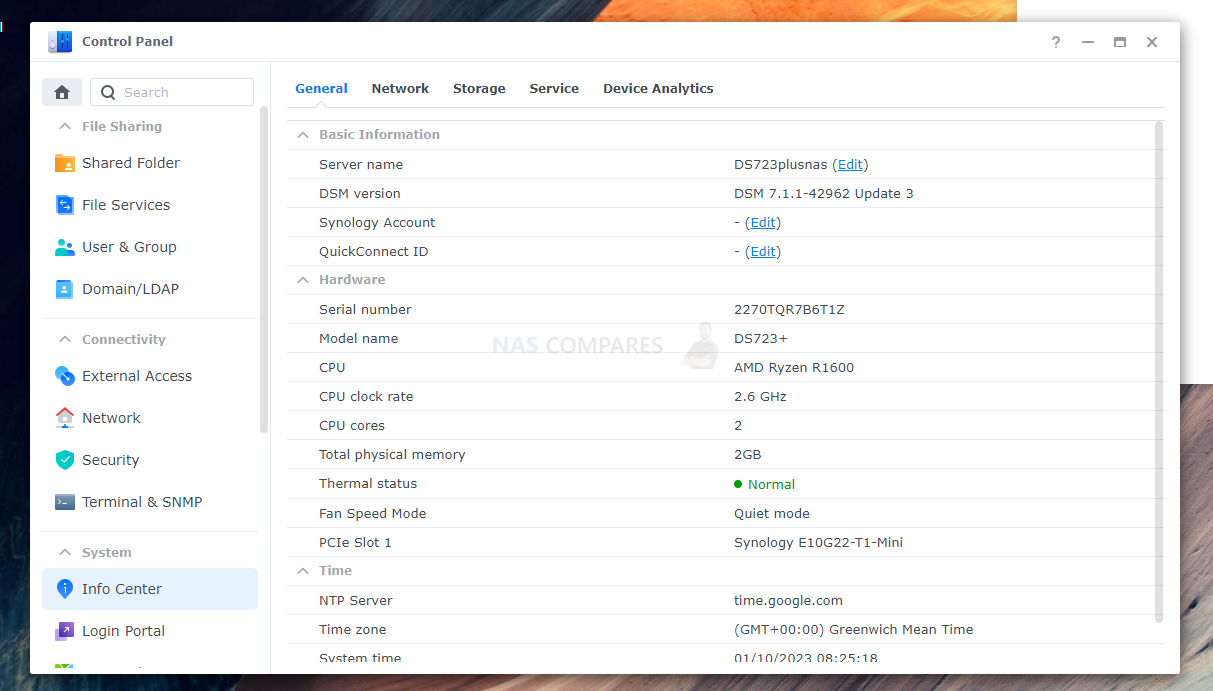The image size is (1213, 691).
Task: Click the time.google.com NTP value
Action: (789, 600)
